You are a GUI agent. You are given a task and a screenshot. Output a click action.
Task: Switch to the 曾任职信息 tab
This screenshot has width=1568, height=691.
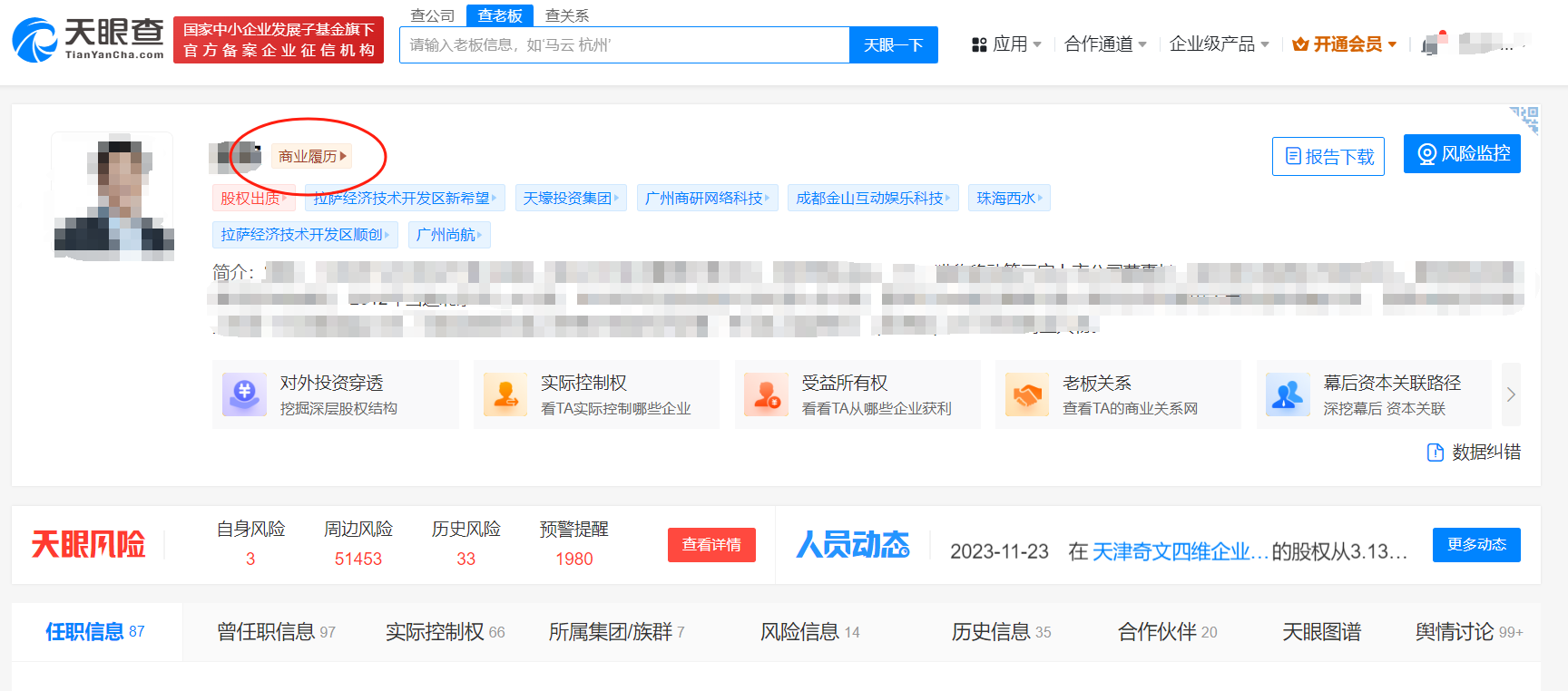pyautogui.click(x=276, y=632)
